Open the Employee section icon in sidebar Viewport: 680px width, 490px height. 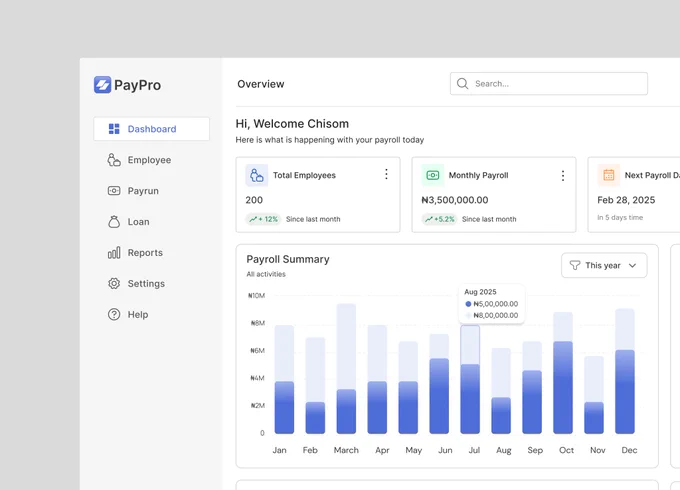click(114, 160)
